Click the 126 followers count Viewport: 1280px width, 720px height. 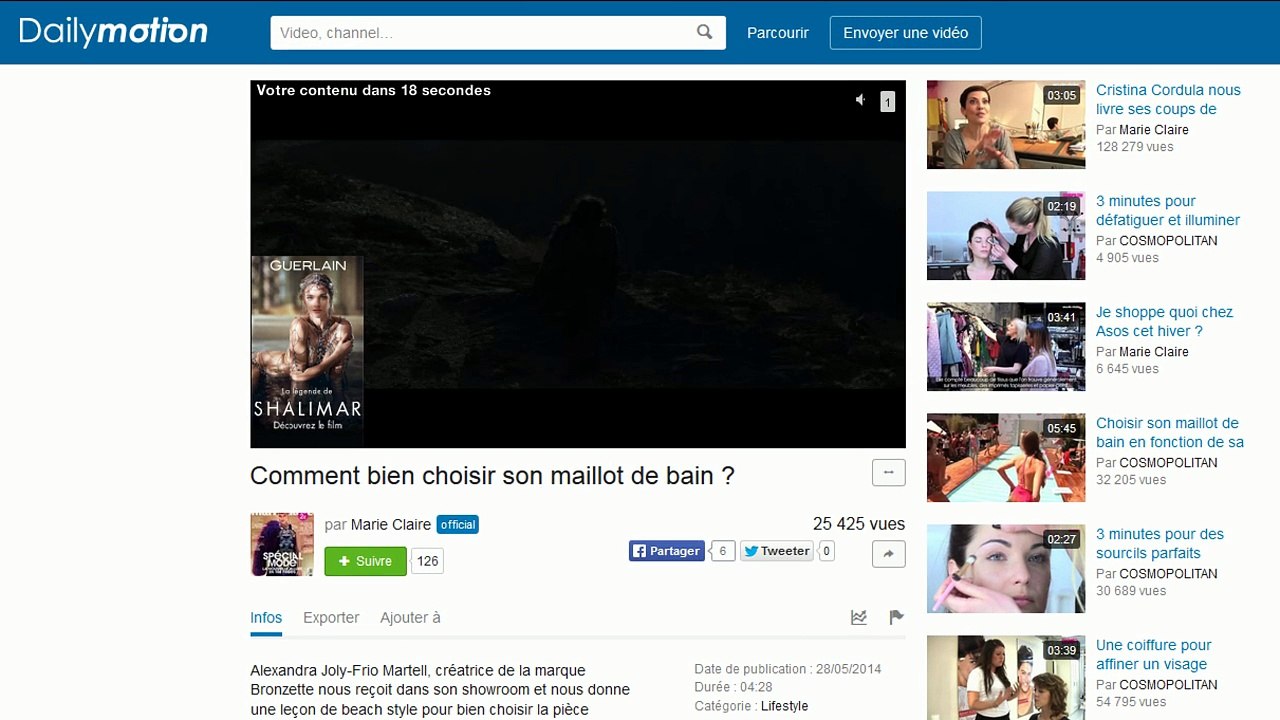tap(428, 561)
